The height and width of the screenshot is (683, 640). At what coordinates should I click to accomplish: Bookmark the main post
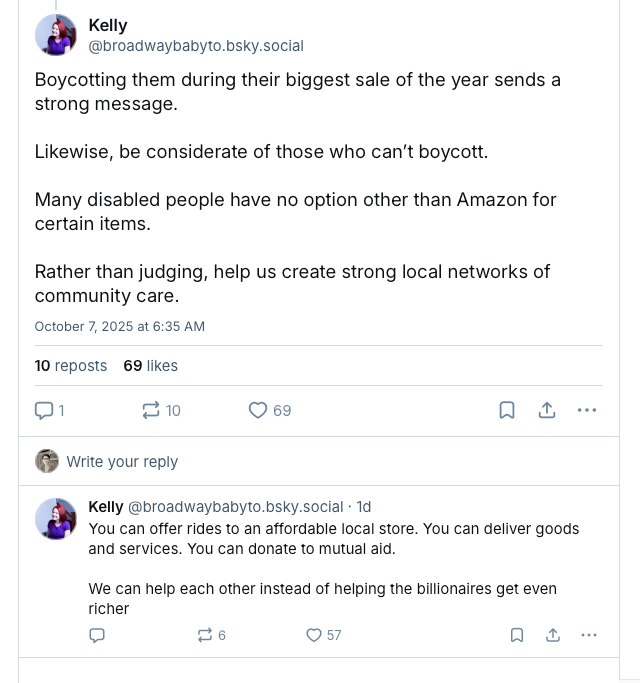[507, 410]
